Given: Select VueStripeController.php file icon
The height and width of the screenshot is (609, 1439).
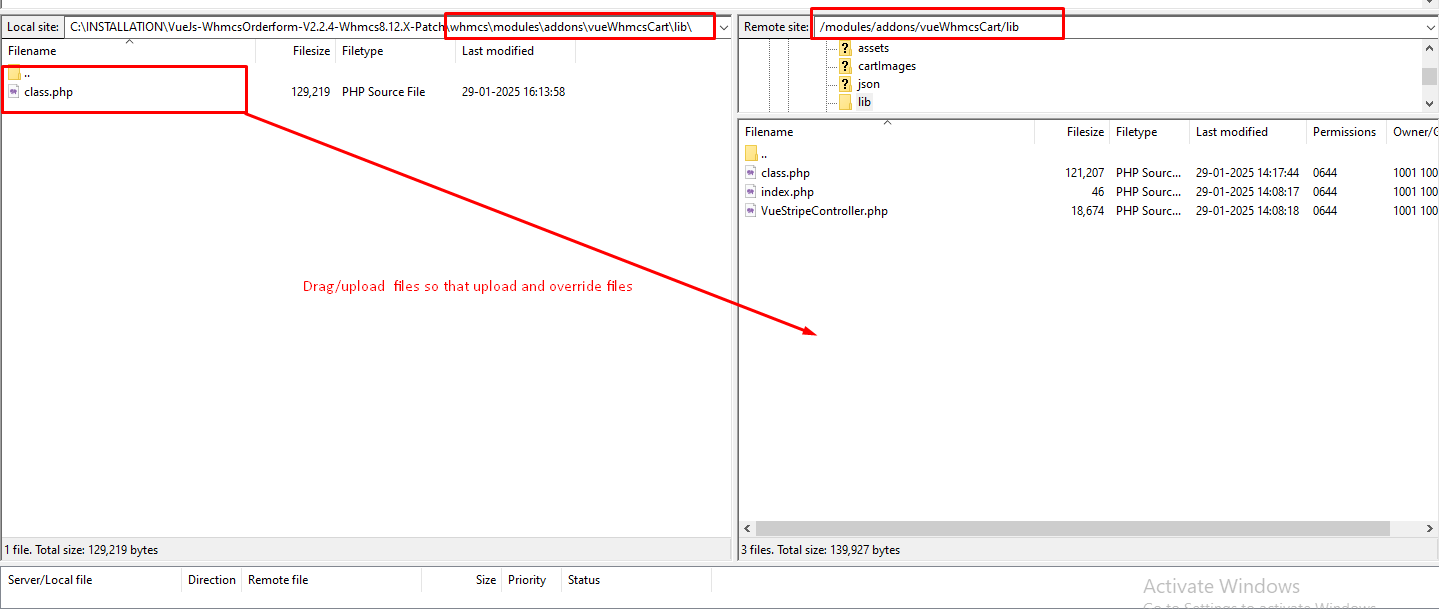Looking at the screenshot, I should pyautogui.click(x=751, y=211).
